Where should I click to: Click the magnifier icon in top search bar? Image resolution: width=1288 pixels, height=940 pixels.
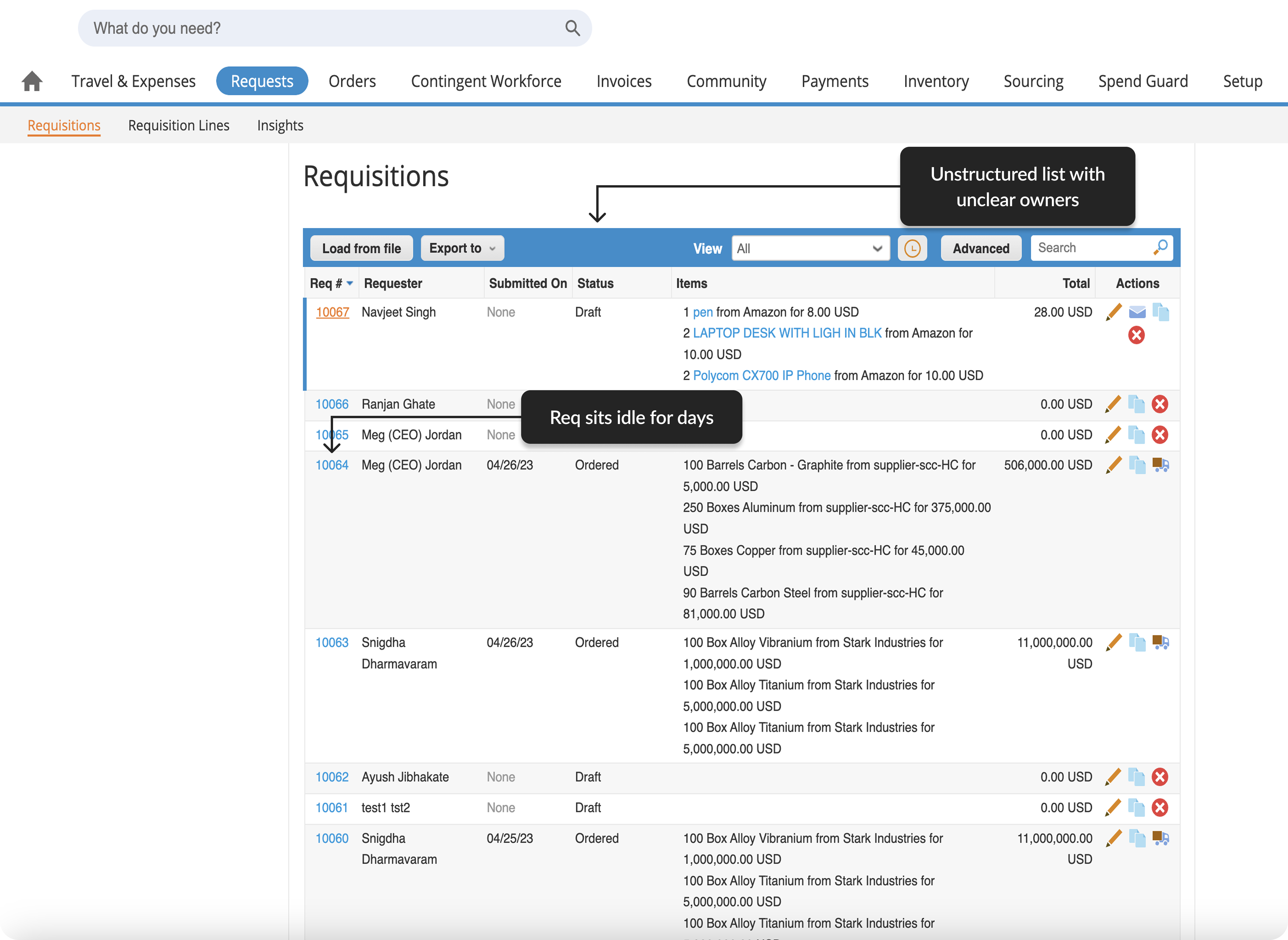pos(572,28)
